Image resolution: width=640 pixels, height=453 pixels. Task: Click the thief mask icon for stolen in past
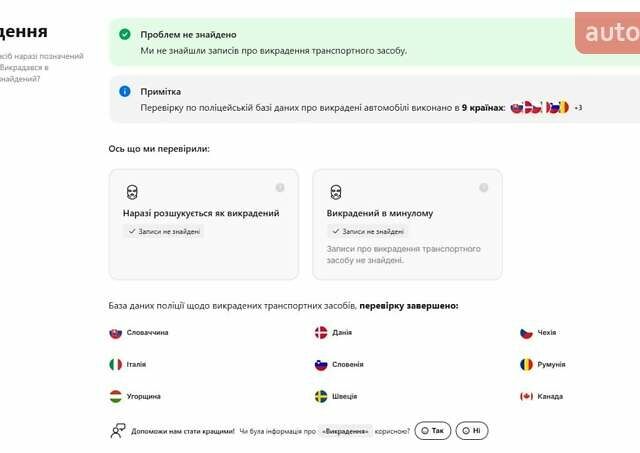click(336, 191)
